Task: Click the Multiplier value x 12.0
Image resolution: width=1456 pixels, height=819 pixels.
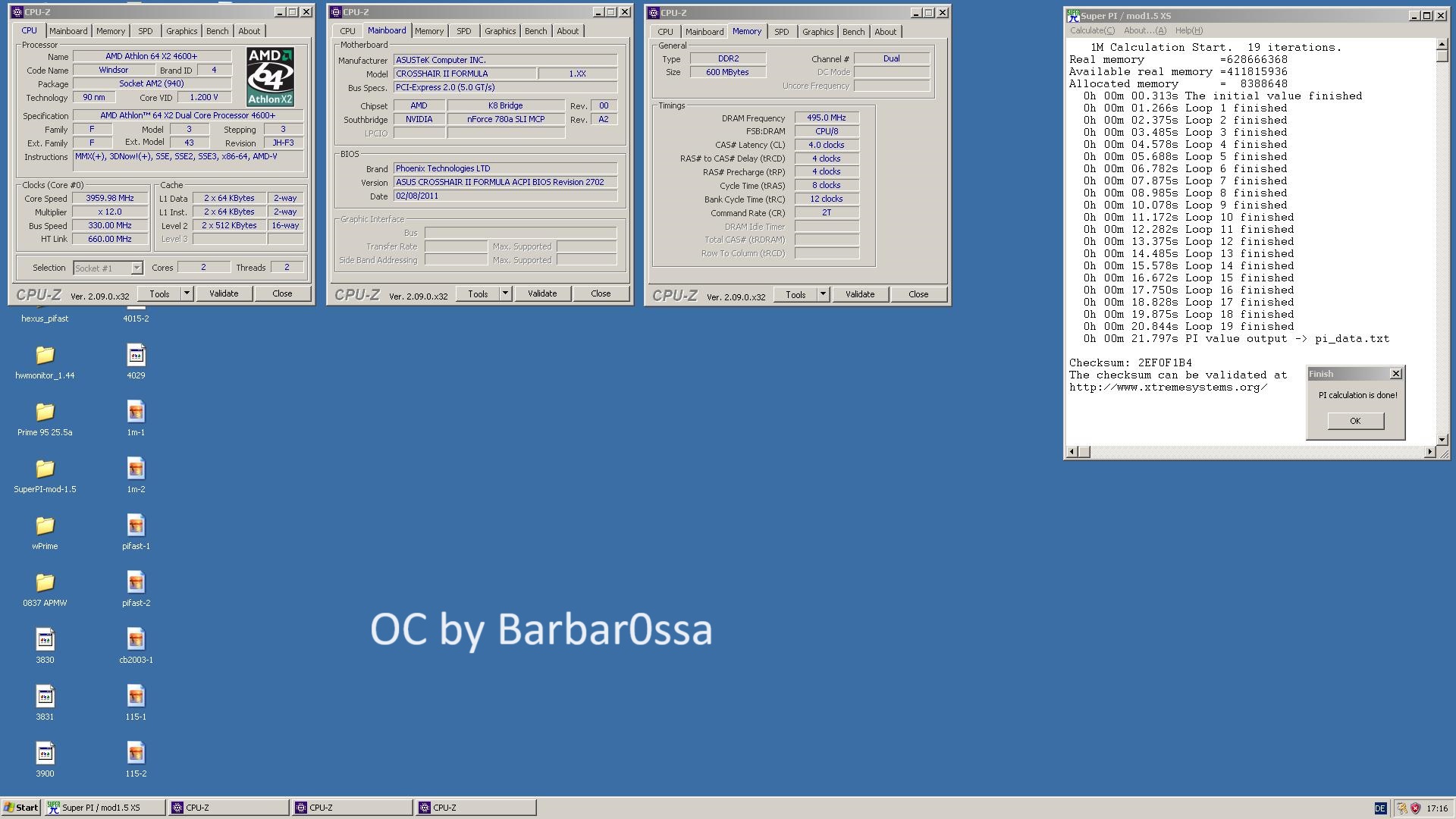Action: pyautogui.click(x=110, y=212)
